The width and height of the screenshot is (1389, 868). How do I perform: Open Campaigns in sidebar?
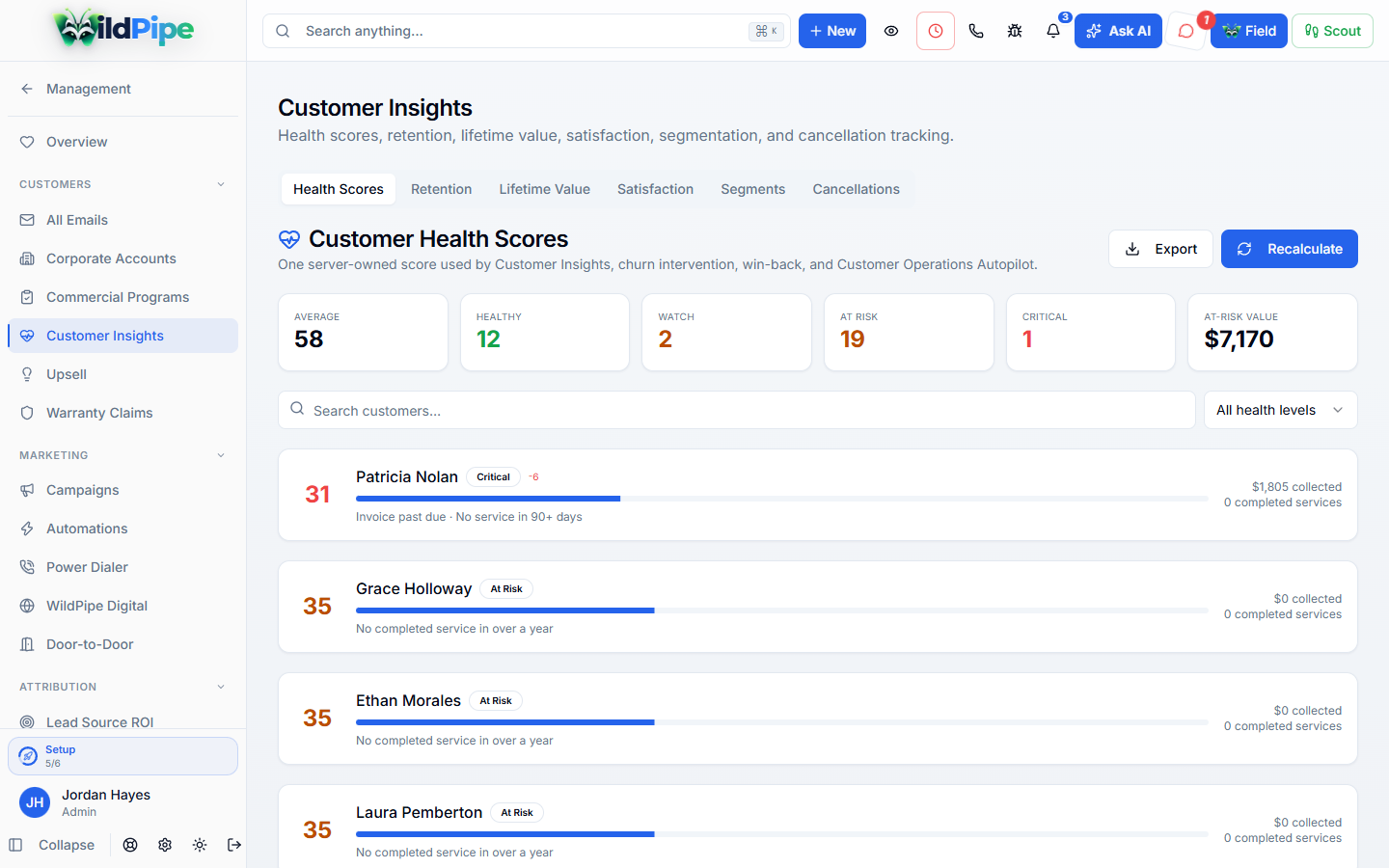click(123, 490)
